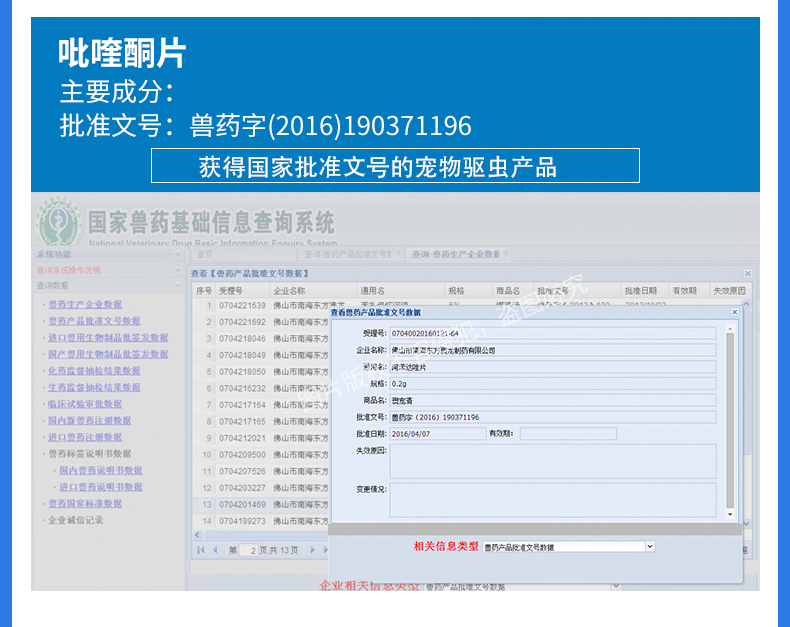Select table row with 受理号 0704209500
The height and width of the screenshot is (627, 790).
(x=260, y=455)
